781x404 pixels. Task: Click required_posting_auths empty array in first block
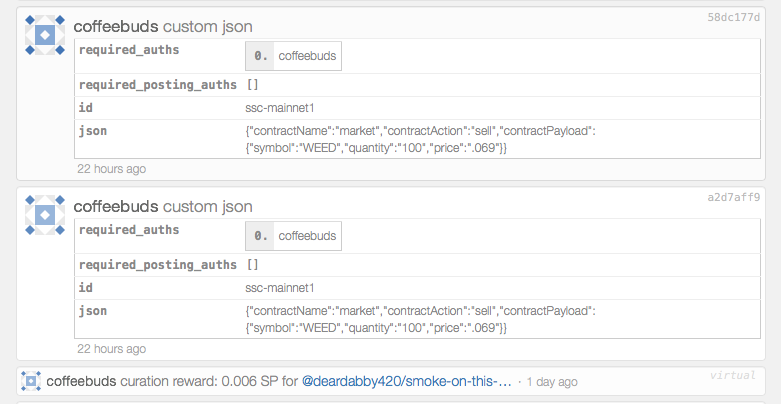pos(253,85)
